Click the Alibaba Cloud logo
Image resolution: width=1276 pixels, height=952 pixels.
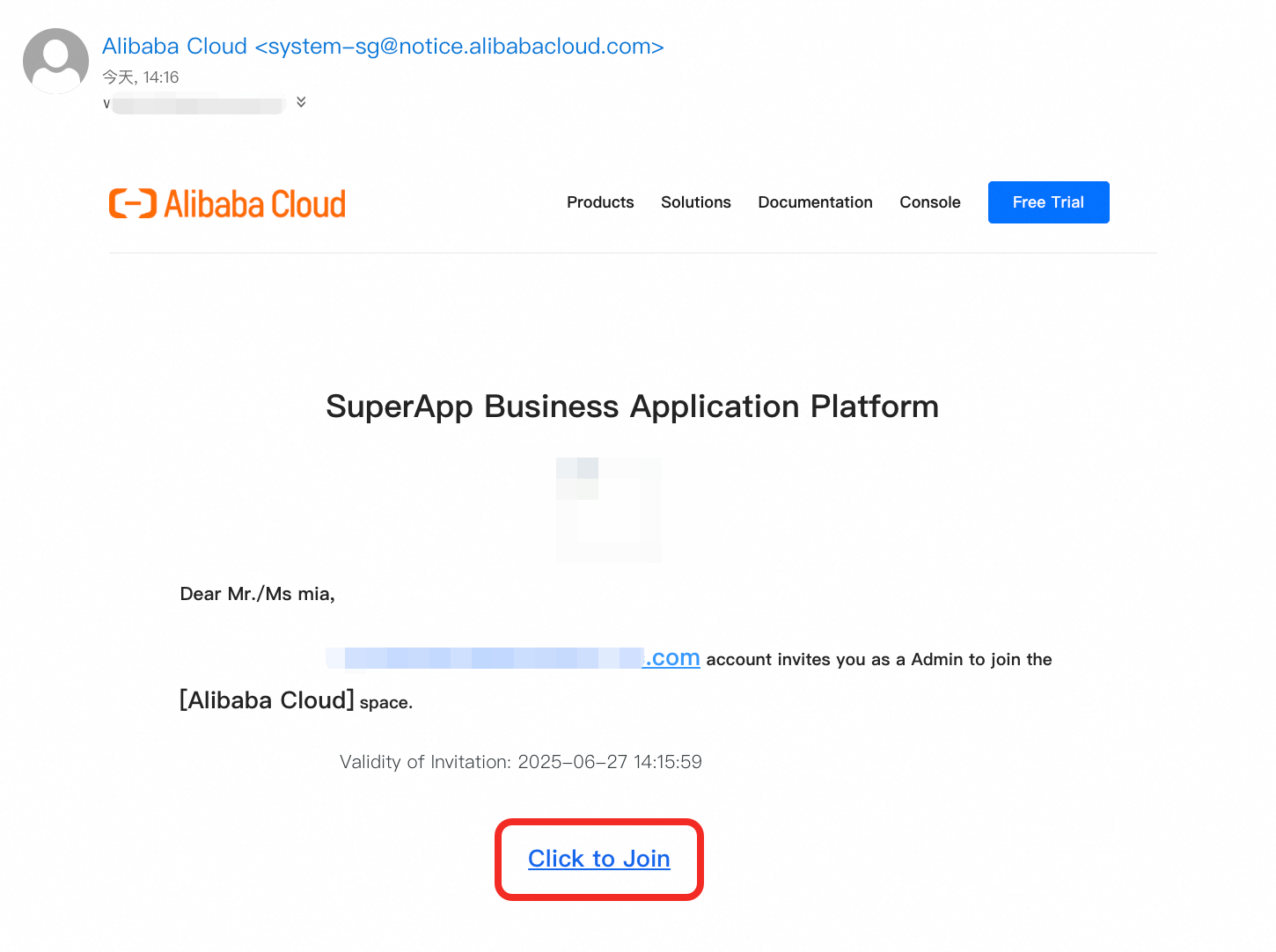227,203
